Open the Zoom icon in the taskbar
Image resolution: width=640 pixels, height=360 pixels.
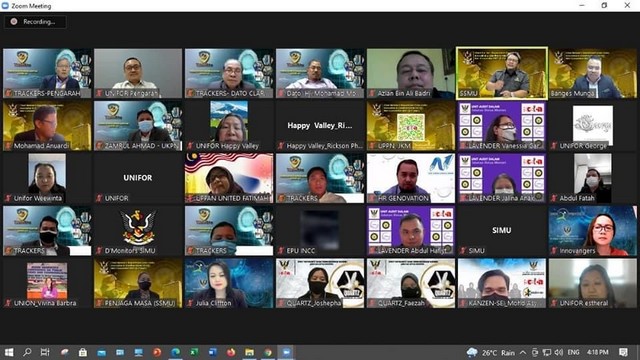(286, 352)
